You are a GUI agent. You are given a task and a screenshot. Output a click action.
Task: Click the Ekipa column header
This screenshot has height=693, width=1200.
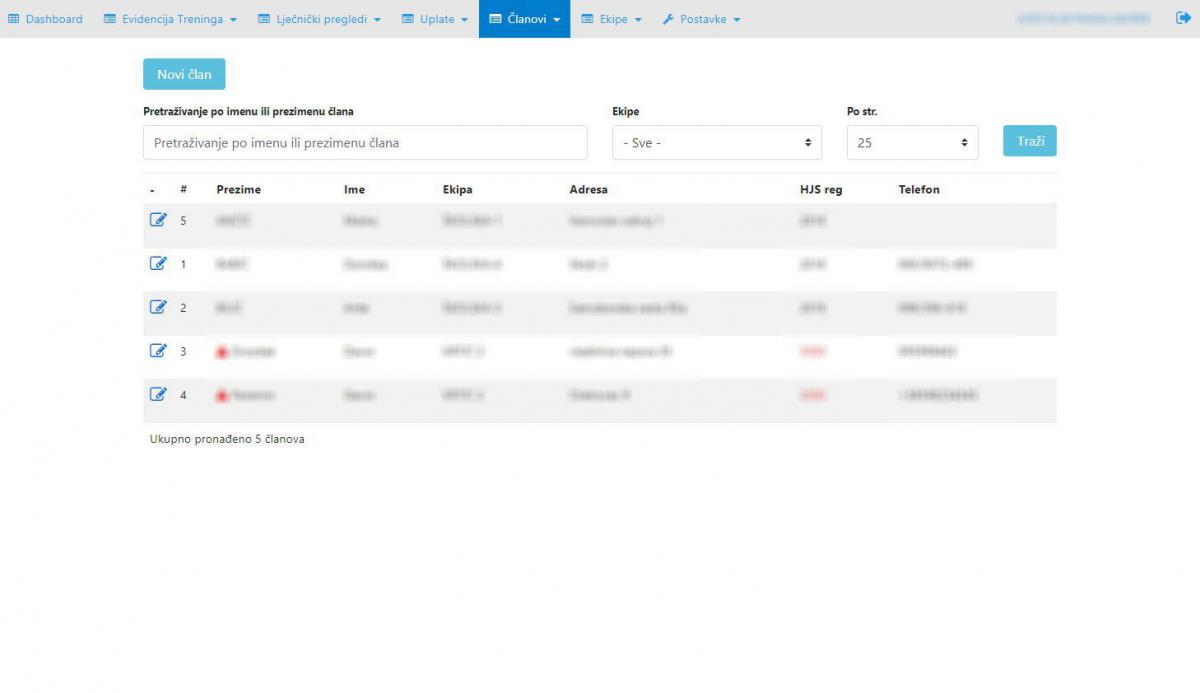pos(458,189)
